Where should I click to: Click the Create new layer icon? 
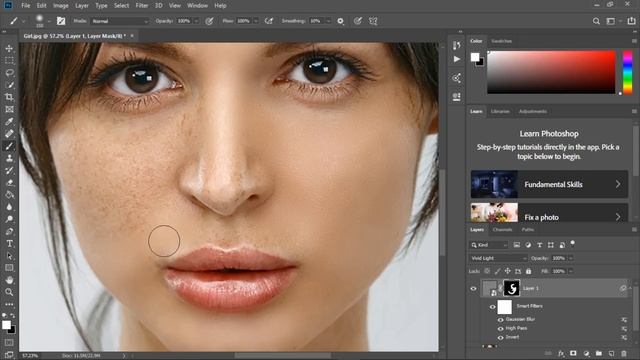click(x=611, y=353)
